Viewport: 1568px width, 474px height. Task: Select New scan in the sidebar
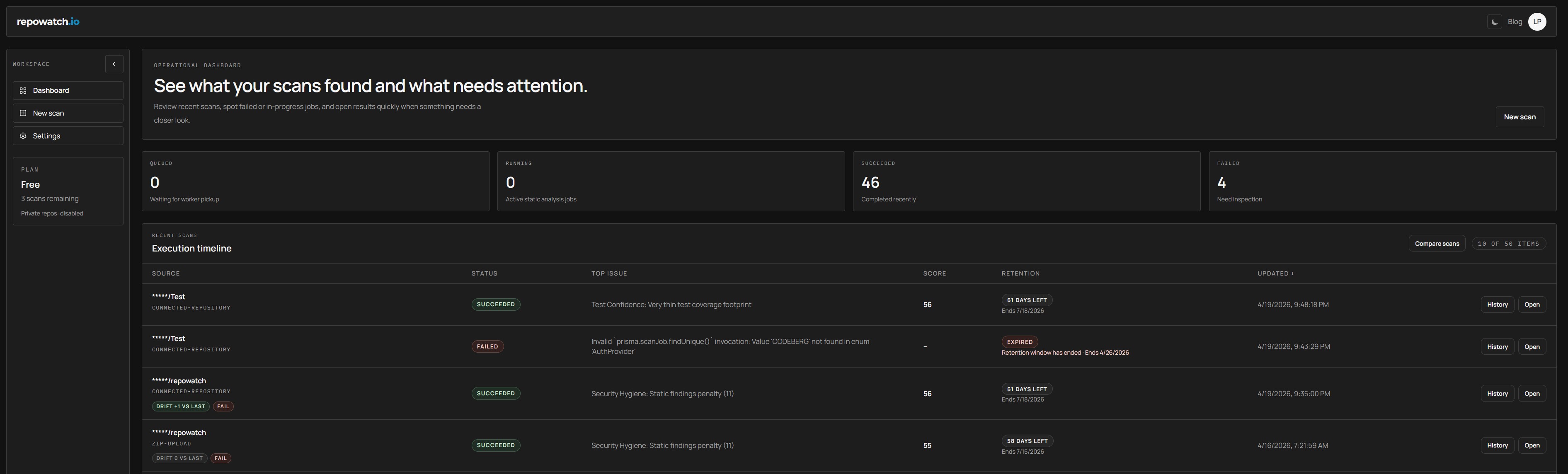pyautogui.click(x=68, y=113)
